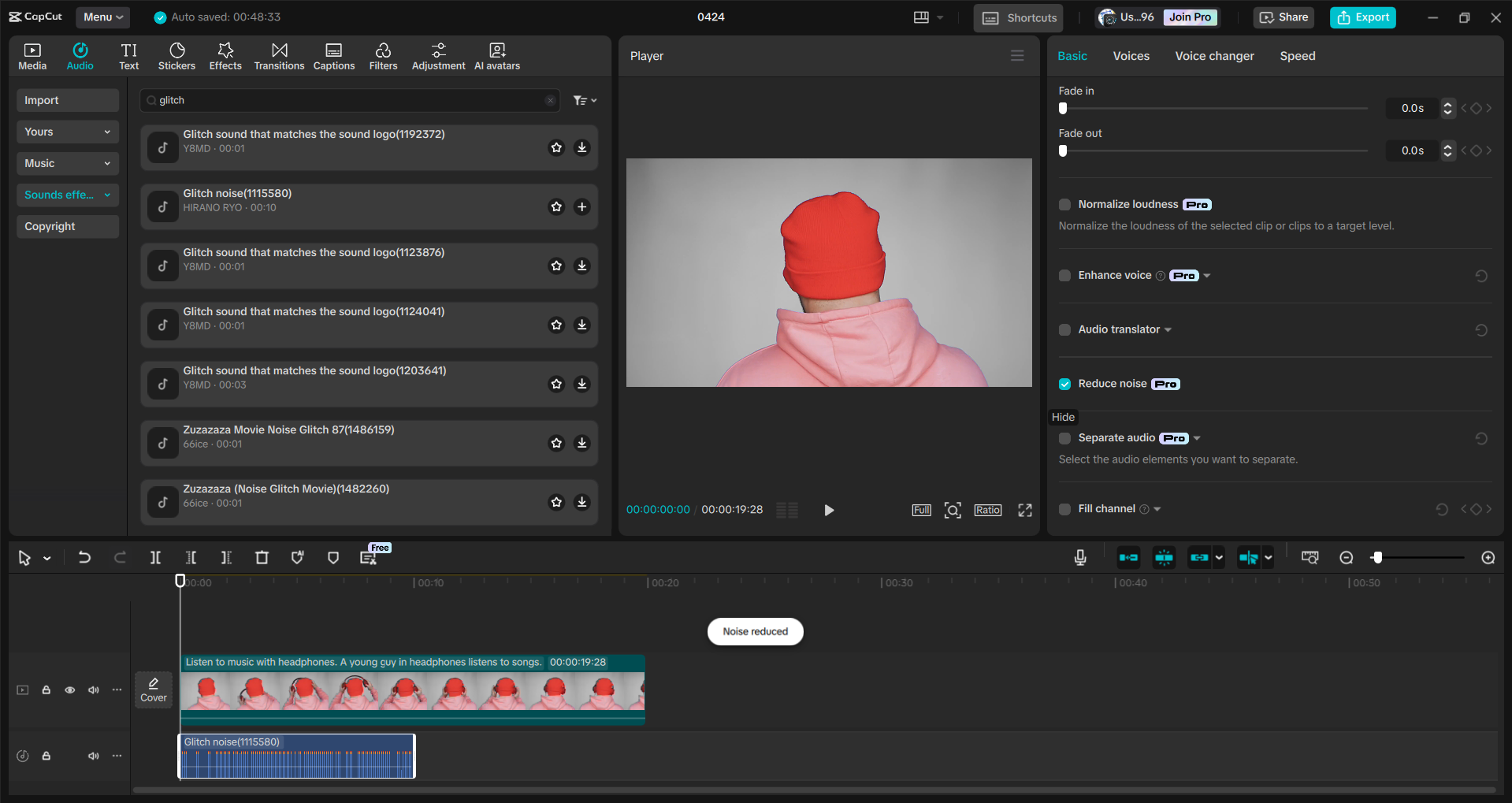Switch to the Captions panel
1512x803 pixels.
click(333, 55)
